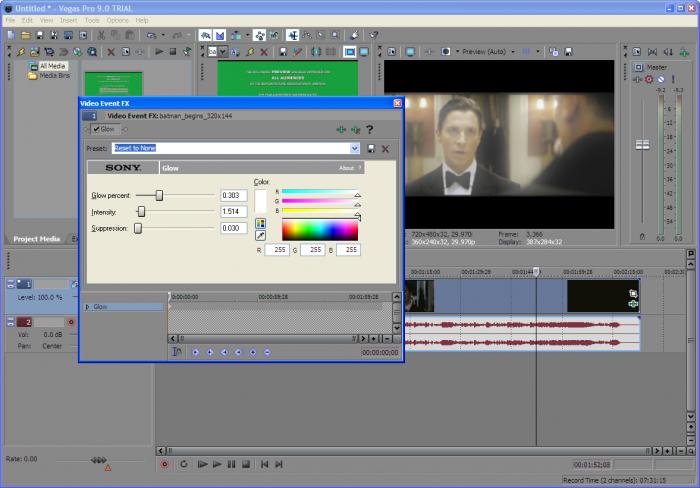
Task: Click the About link in Glow panel
Action: (x=348, y=168)
